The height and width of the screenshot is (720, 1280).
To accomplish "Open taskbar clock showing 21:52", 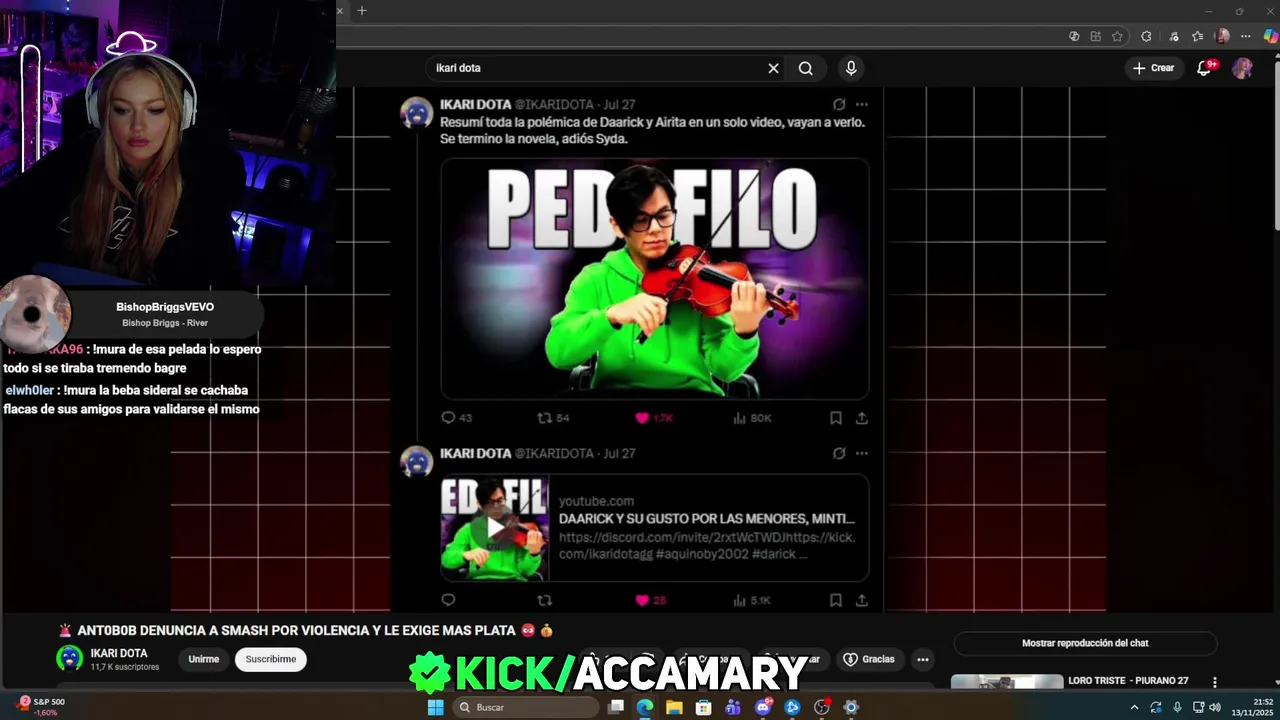I will point(1251,707).
